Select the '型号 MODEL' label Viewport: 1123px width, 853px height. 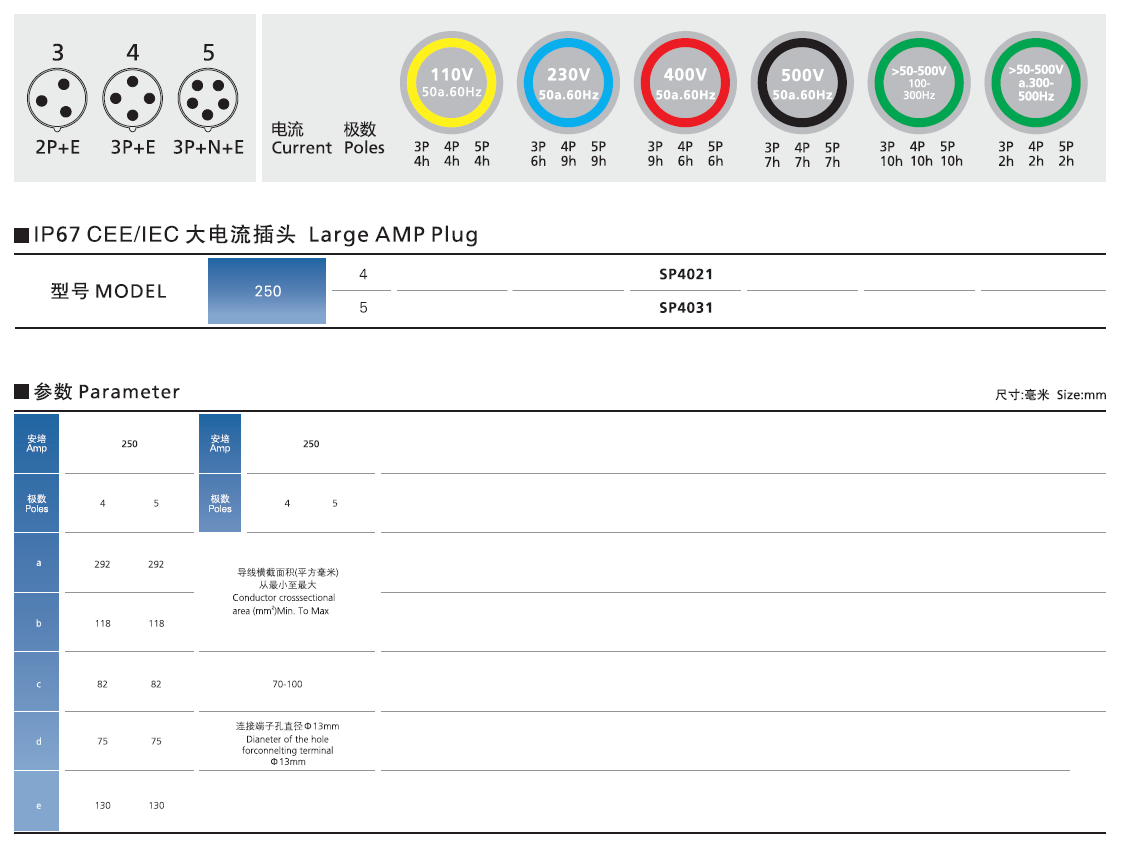pyautogui.click(x=108, y=291)
